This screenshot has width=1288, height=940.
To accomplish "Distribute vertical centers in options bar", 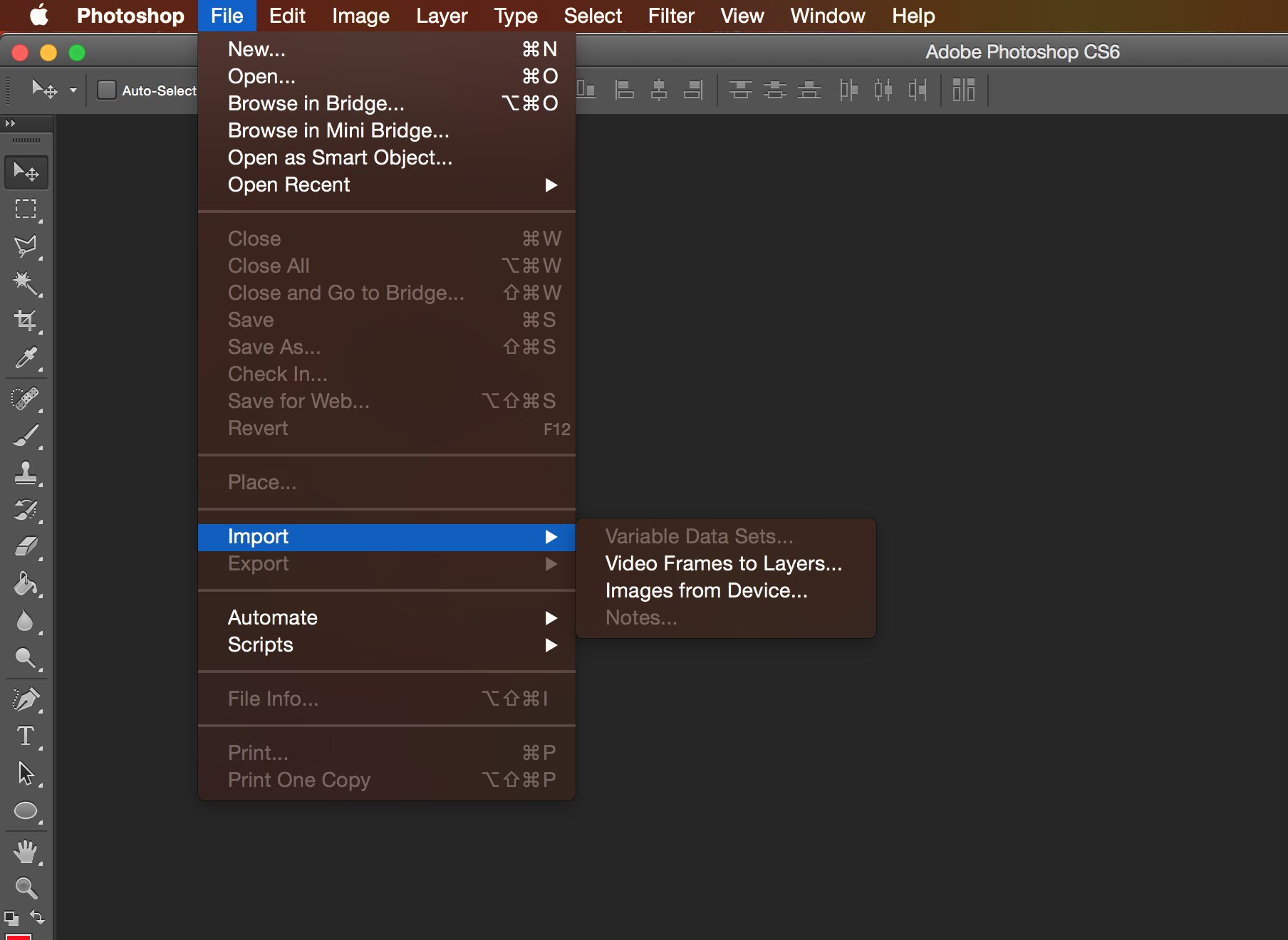I will pos(775,90).
